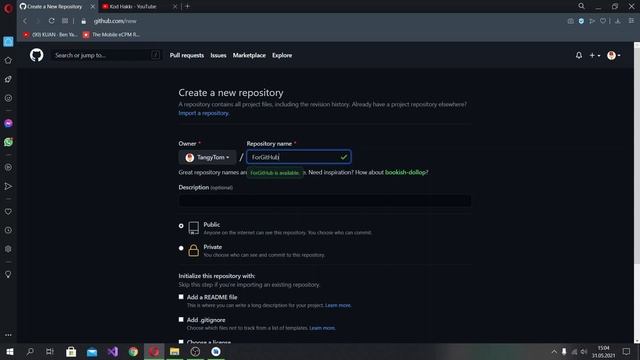Screen dimensions: 640x360
Task: Expand the TangyTom owner dropdown
Action: [207, 157]
